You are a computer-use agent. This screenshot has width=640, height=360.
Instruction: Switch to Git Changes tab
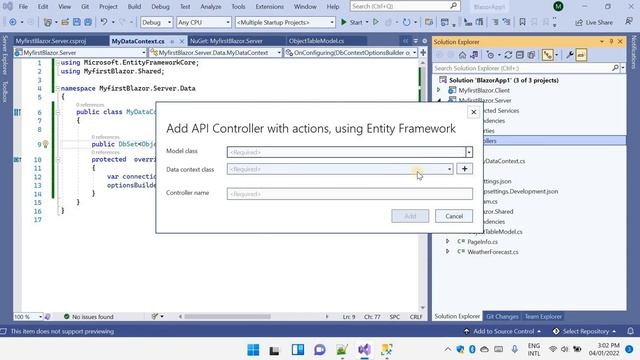point(502,316)
